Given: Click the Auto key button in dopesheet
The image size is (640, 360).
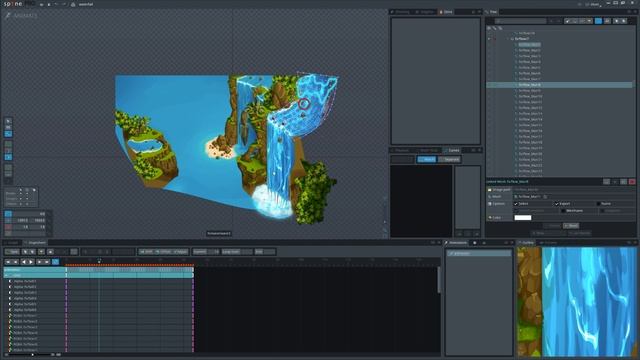Looking at the screenshot, I should (11, 251).
